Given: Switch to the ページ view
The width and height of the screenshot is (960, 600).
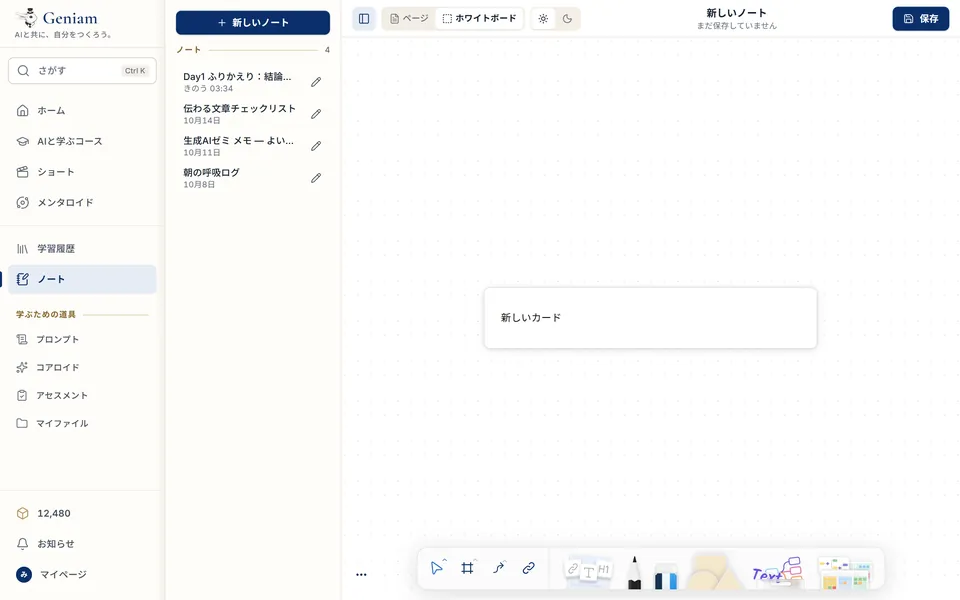Looking at the screenshot, I should click(x=409, y=18).
